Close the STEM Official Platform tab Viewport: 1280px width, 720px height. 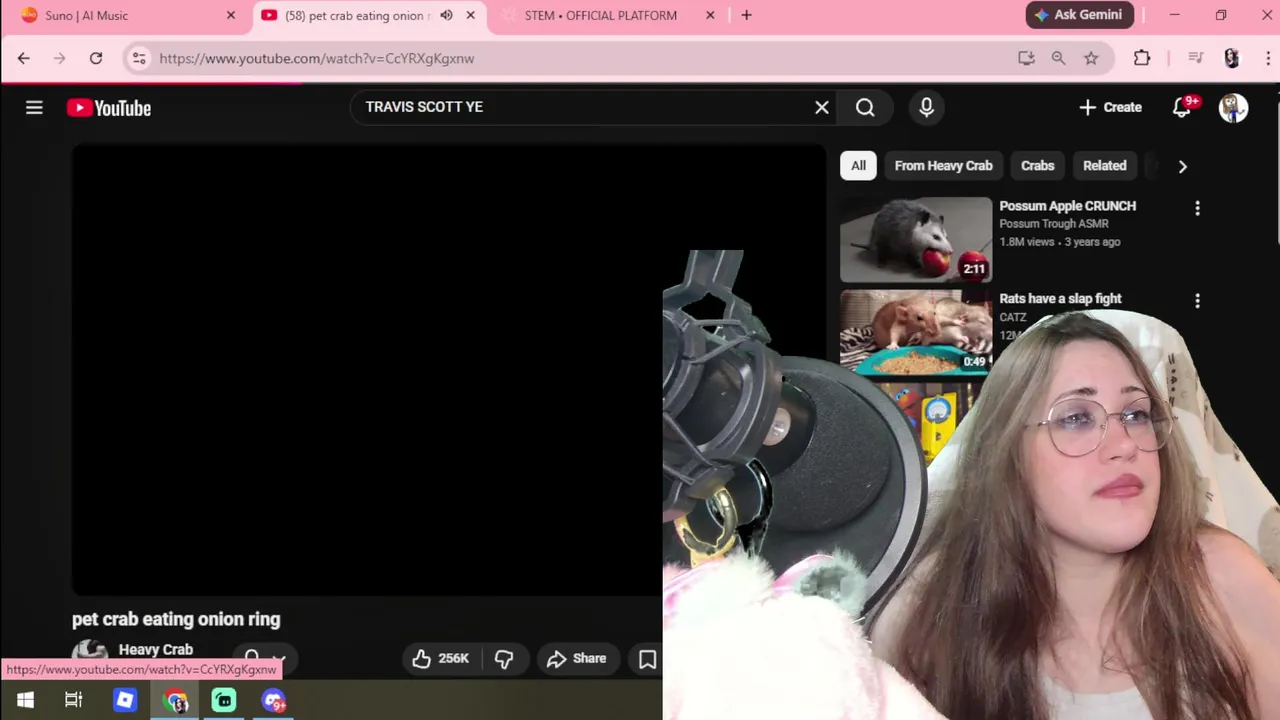tap(710, 15)
